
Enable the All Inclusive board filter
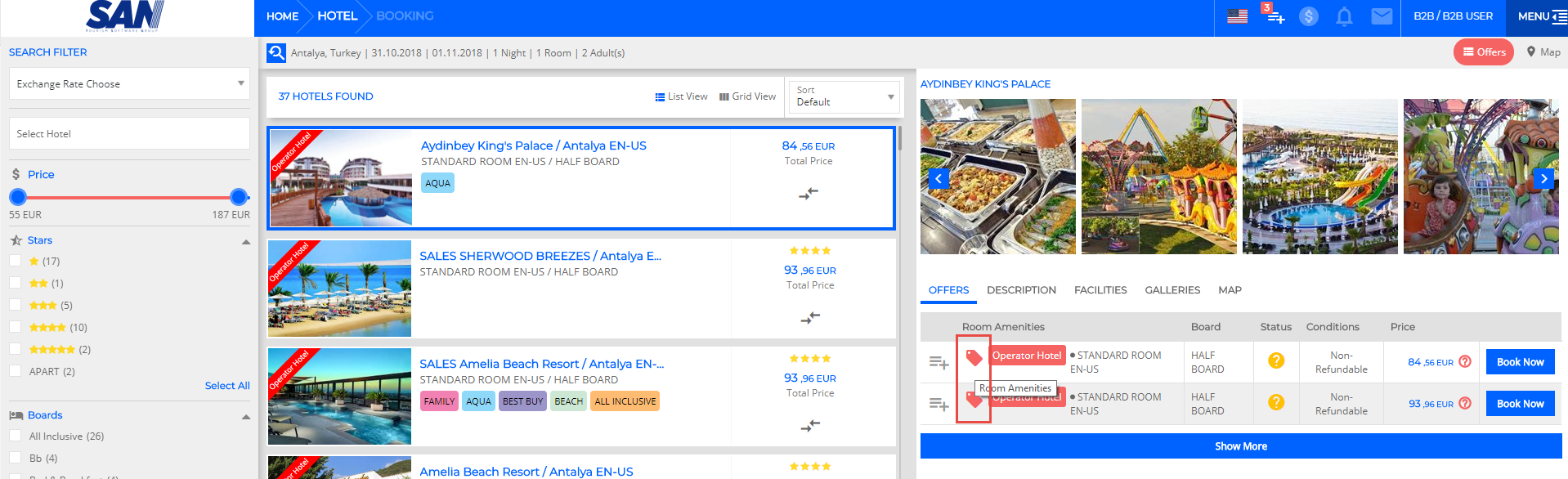click(x=15, y=436)
